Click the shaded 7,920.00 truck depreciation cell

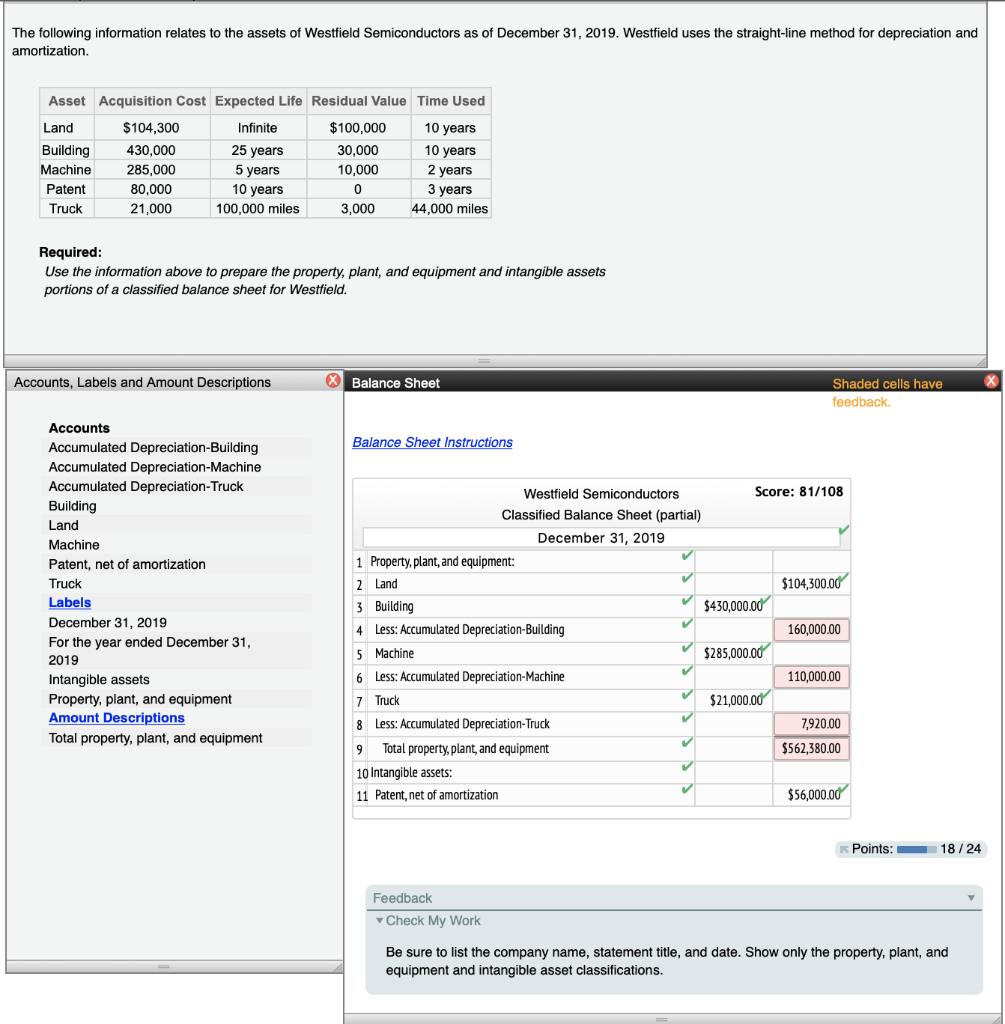coord(812,724)
